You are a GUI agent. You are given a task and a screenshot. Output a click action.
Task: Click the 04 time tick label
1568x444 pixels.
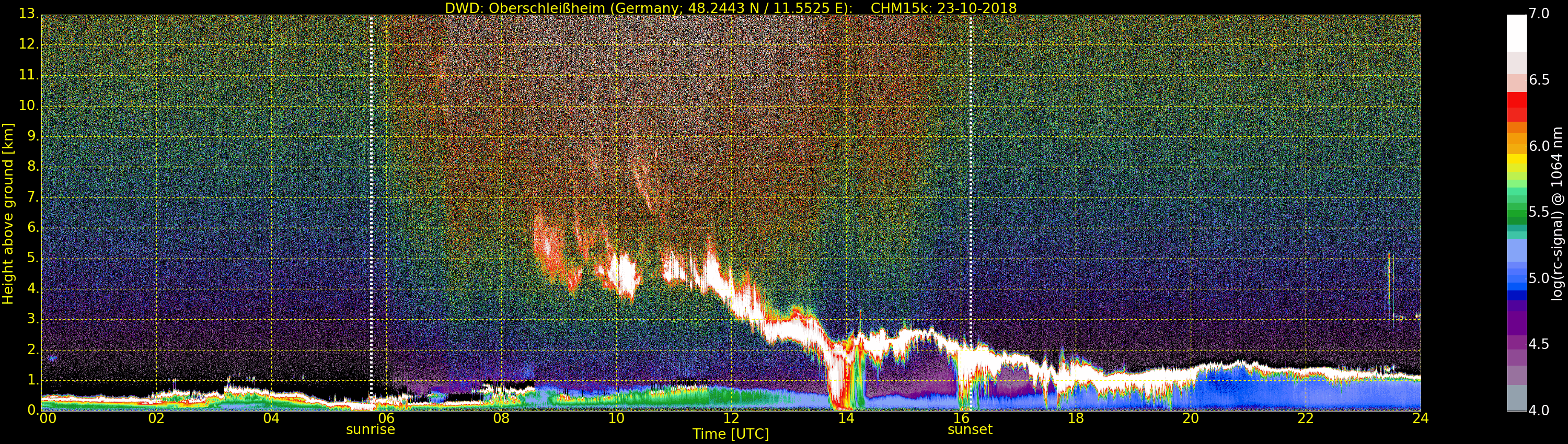[x=271, y=418]
